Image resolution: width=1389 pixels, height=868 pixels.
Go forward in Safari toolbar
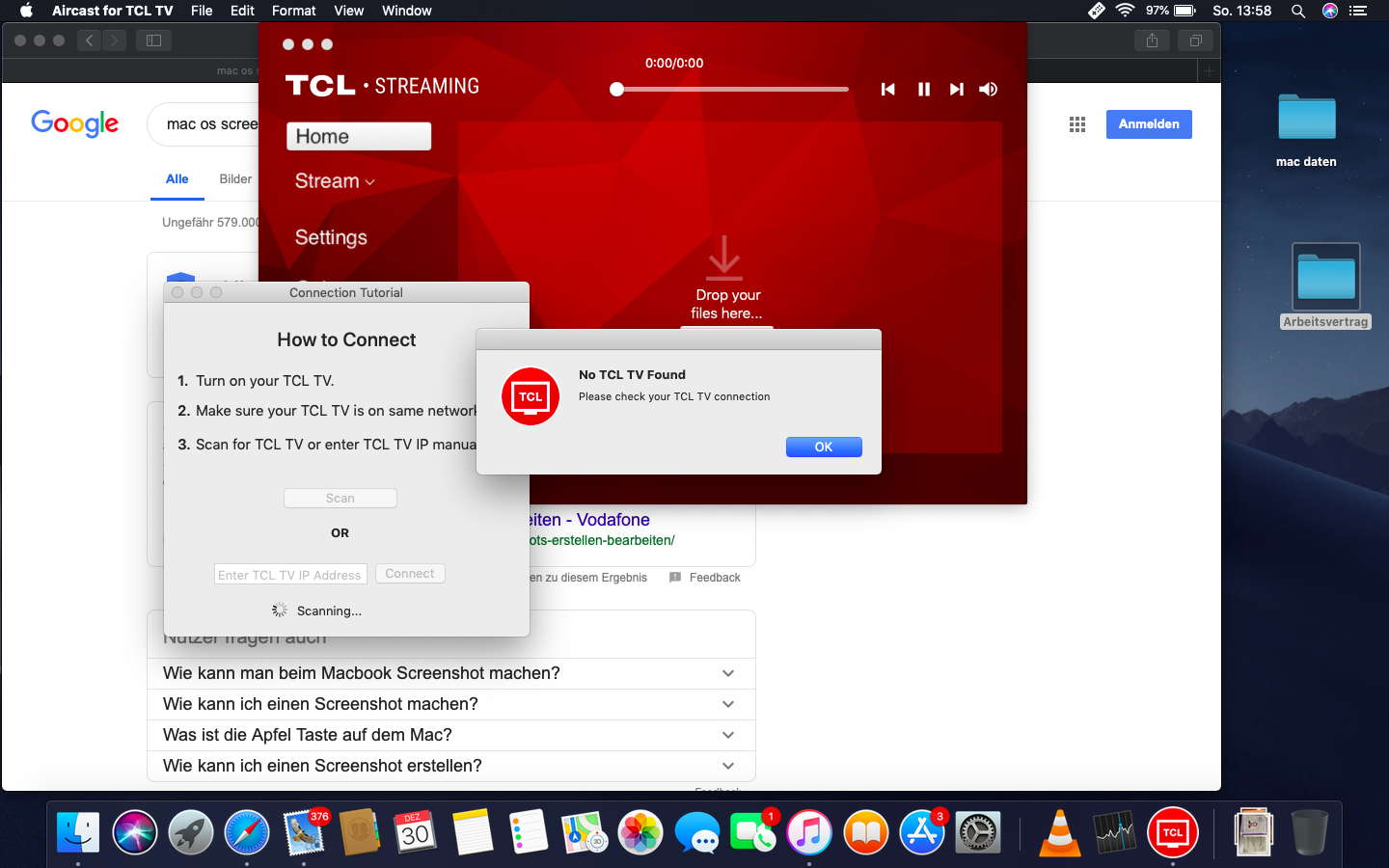[x=115, y=41]
